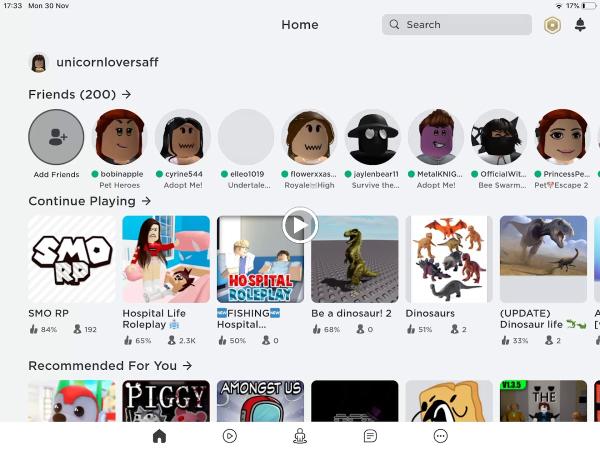This screenshot has width=600, height=450.
Task: Open the AMONGST US game thumbnail
Action: [261, 401]
